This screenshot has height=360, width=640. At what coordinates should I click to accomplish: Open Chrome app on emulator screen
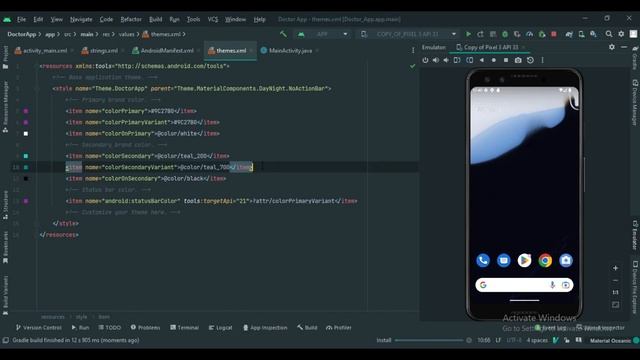(x=545, y=260)
